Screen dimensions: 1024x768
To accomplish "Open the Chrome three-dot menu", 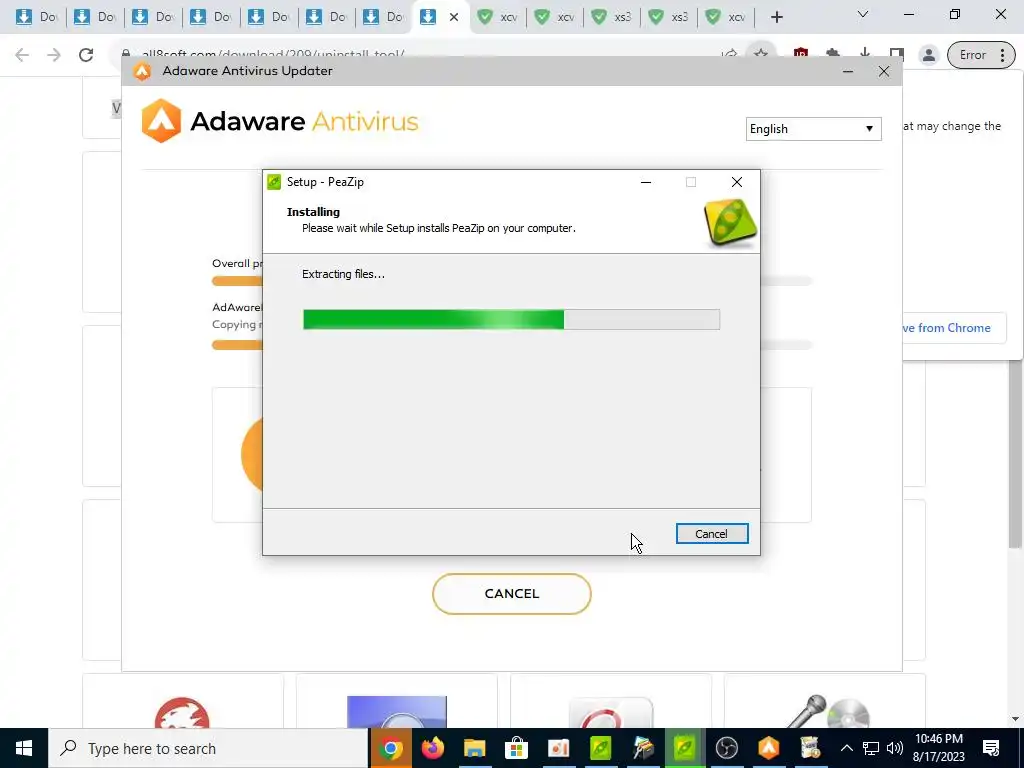I will click(x=1002, y=55).
